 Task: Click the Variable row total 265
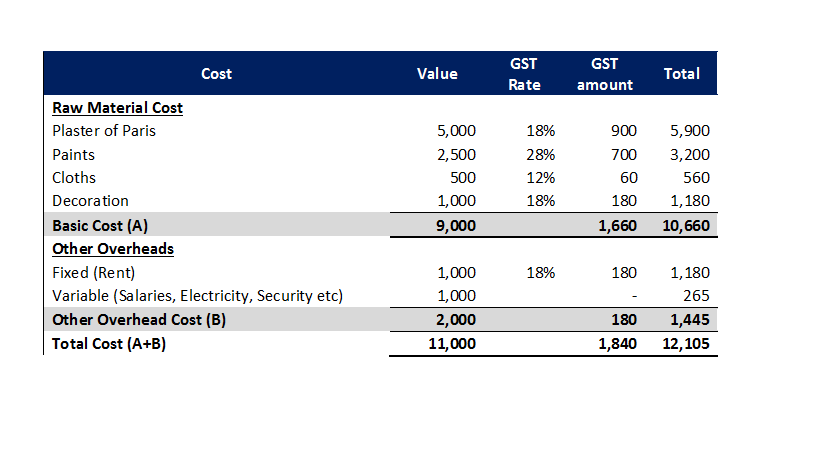697,295
